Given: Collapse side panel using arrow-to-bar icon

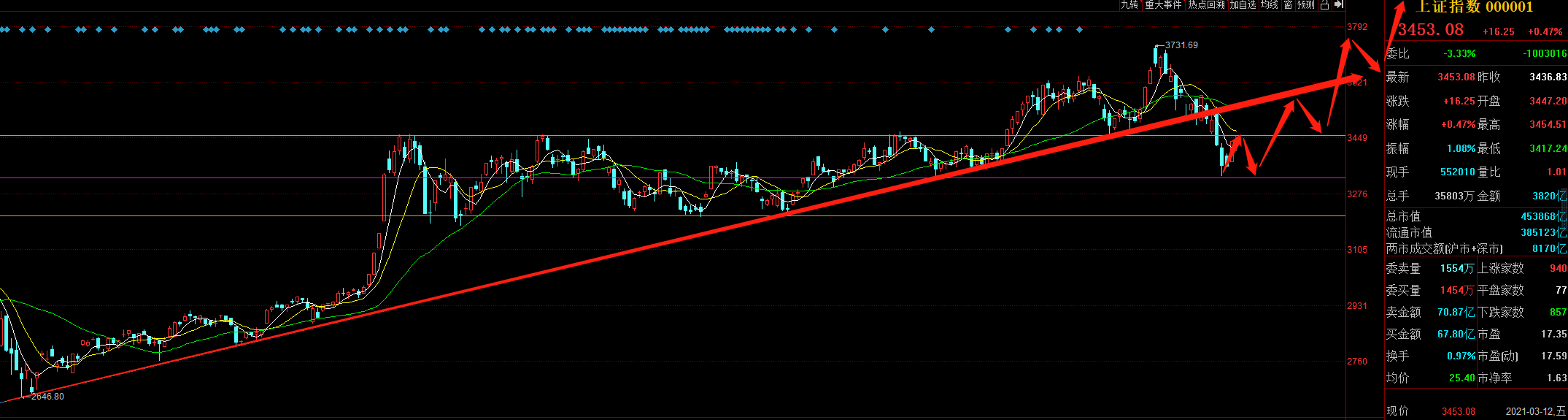Looking at the screenshot, I should click(1338, 4).
